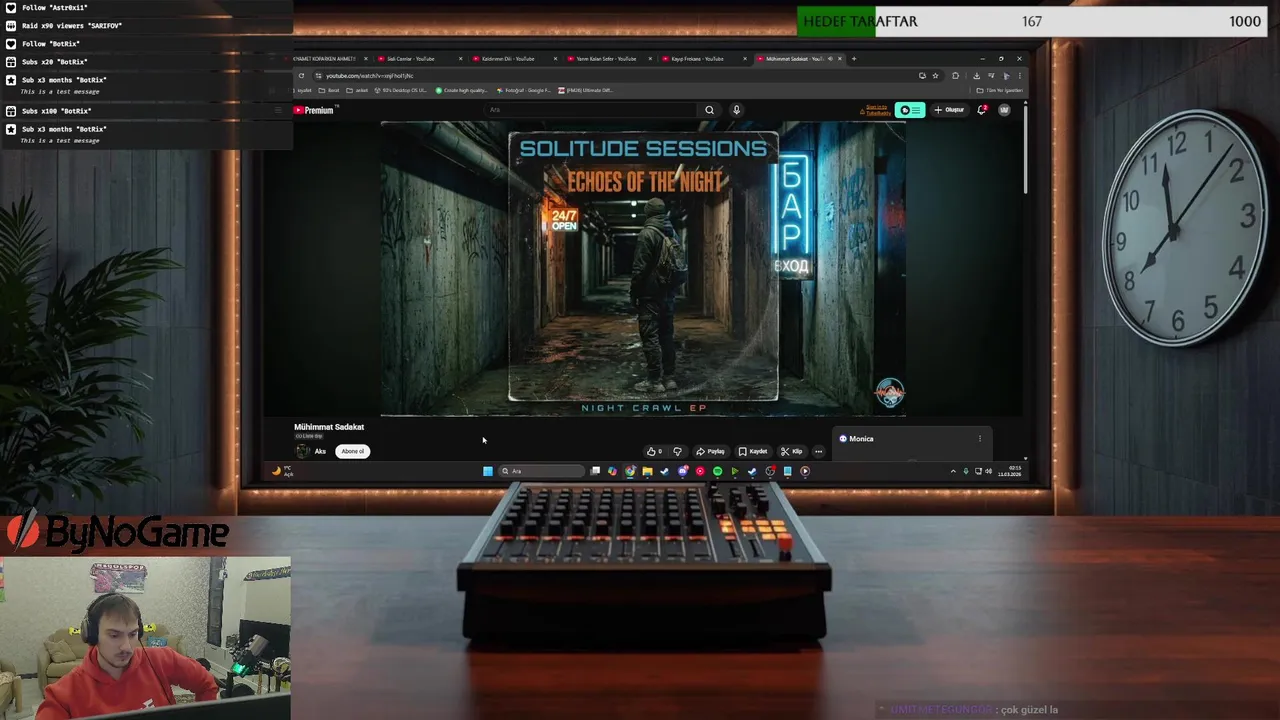Click the Sign in to TubeBuddy link
1280x720 pixels.
pos(876,110)
